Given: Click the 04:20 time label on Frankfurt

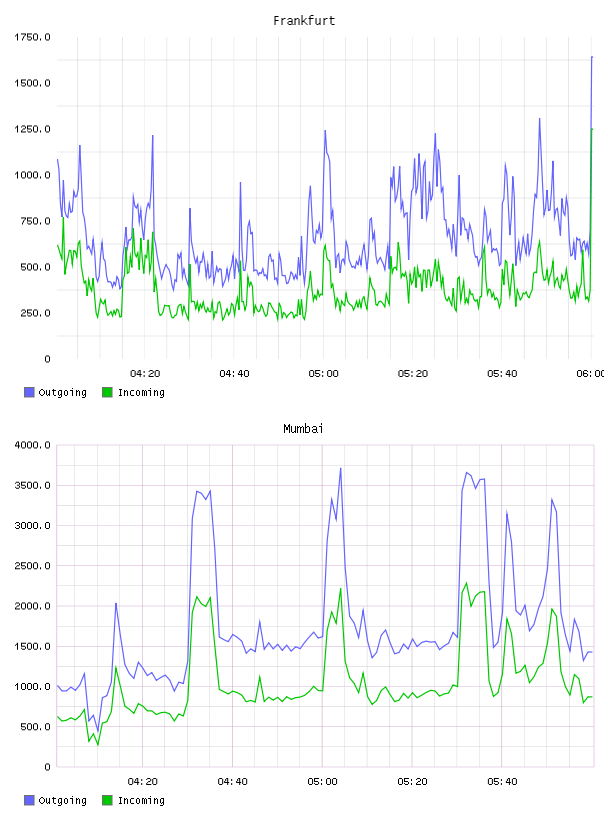Looking at the screenshot, I should coord(145,374).
